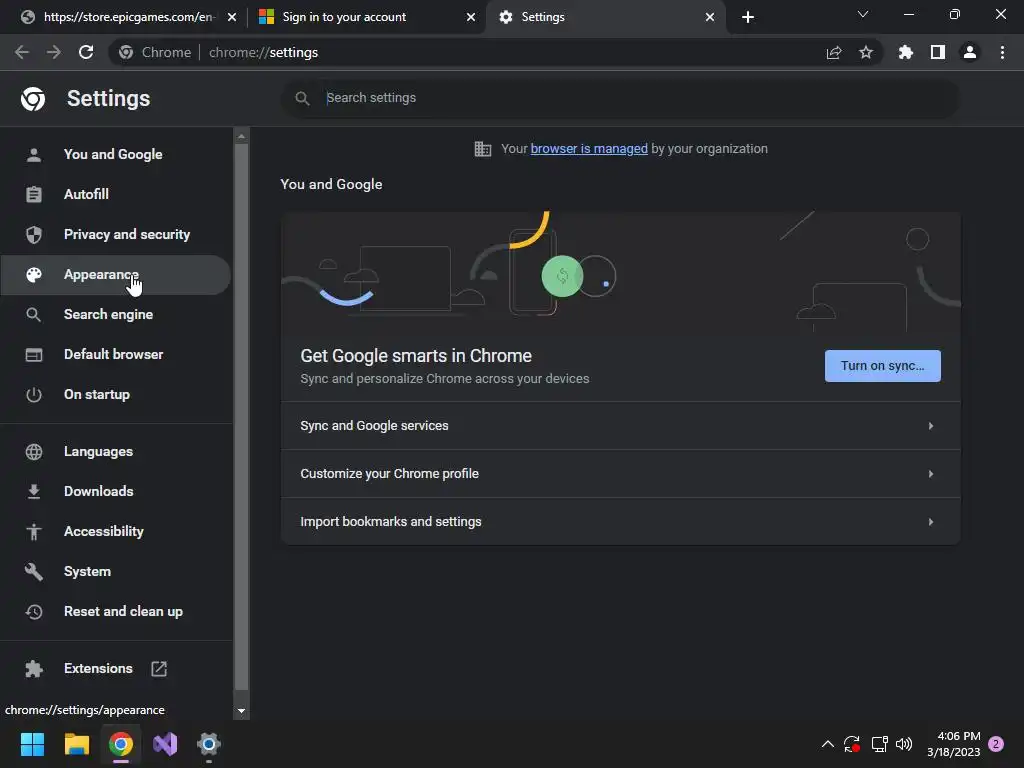The width and height of the screenshot is (1024, 768).
Task: Close the Sign in to your account tab
Action: coord(471,17)
